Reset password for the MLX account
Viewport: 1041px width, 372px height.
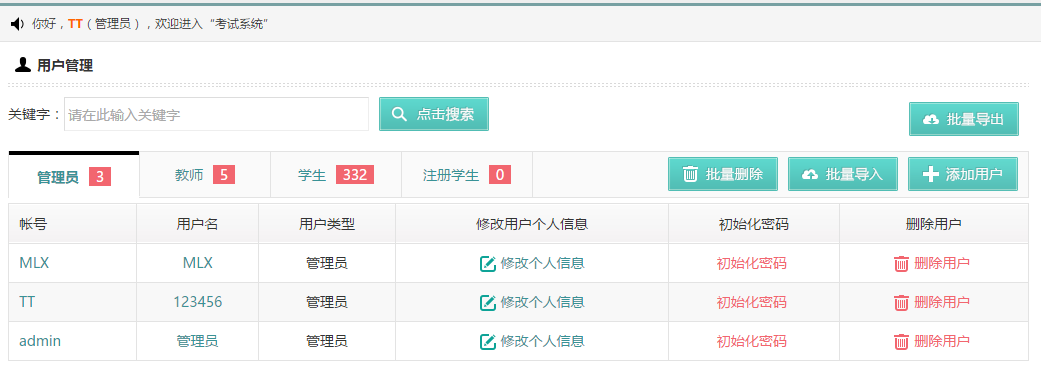pyautogui.click(x=752, y=263)
